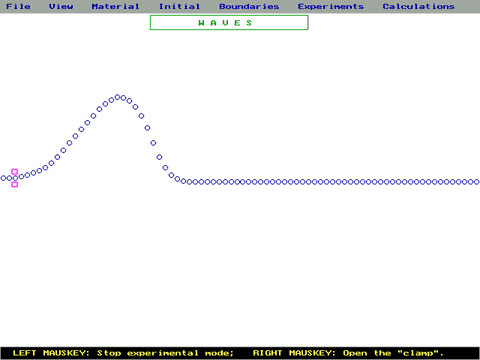Click the lower magenta clamp square

pyautogui.click(x=15, y=184)
